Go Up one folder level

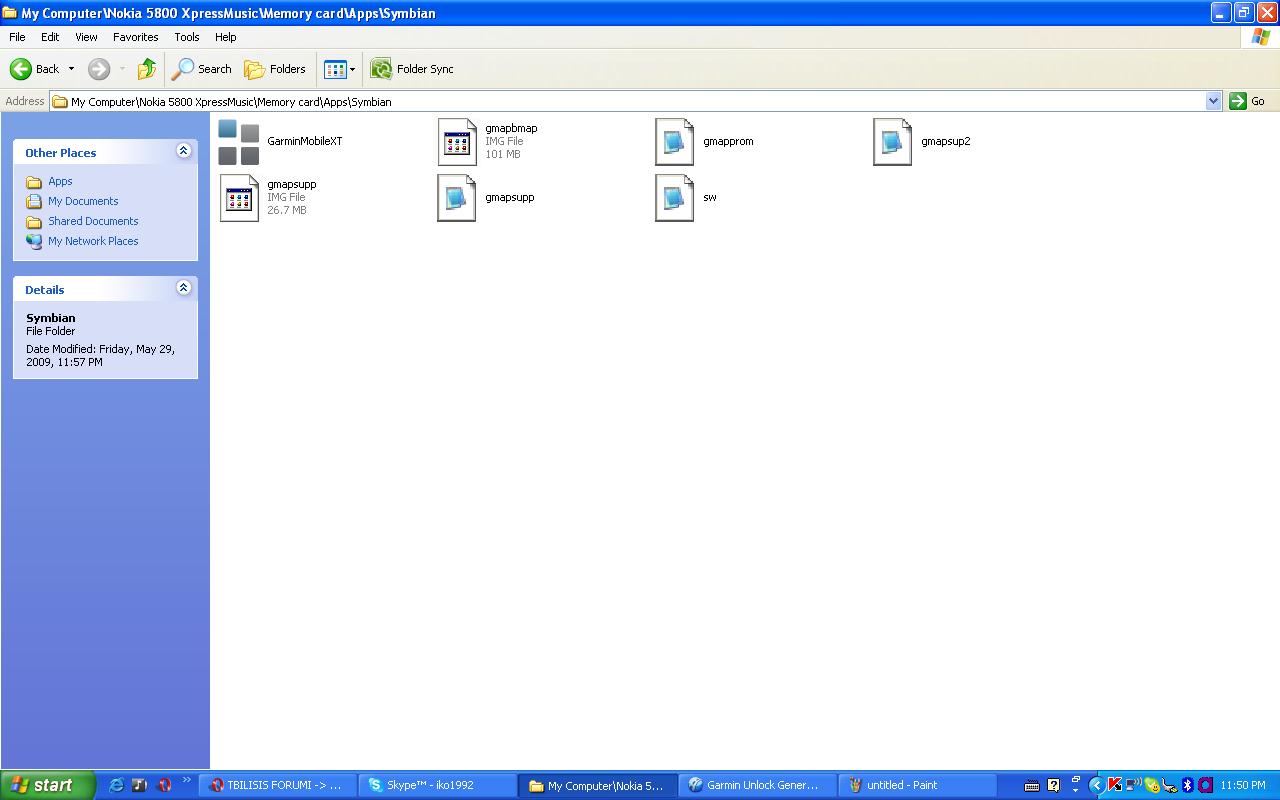(x=147, y=69)
